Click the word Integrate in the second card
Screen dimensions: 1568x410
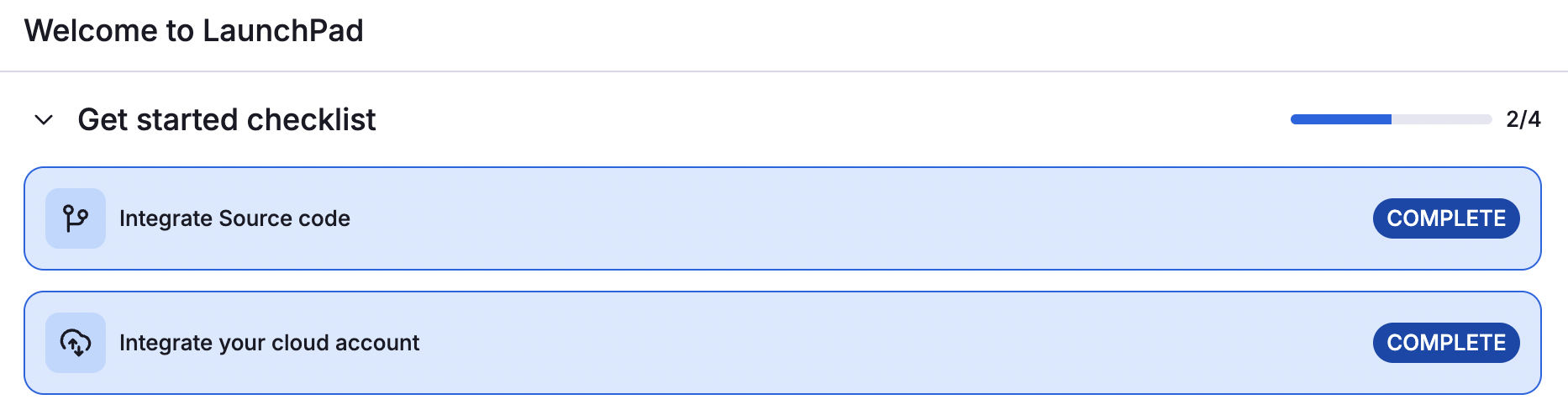pyautogui.click(x=166, y=343)
